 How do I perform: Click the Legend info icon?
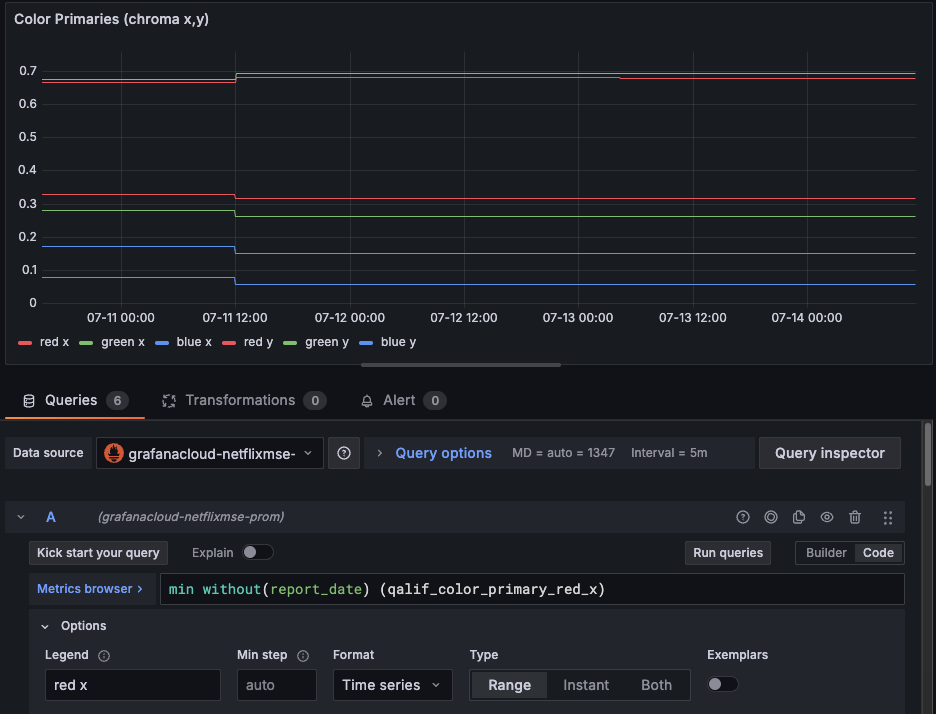tap(104, 656)
